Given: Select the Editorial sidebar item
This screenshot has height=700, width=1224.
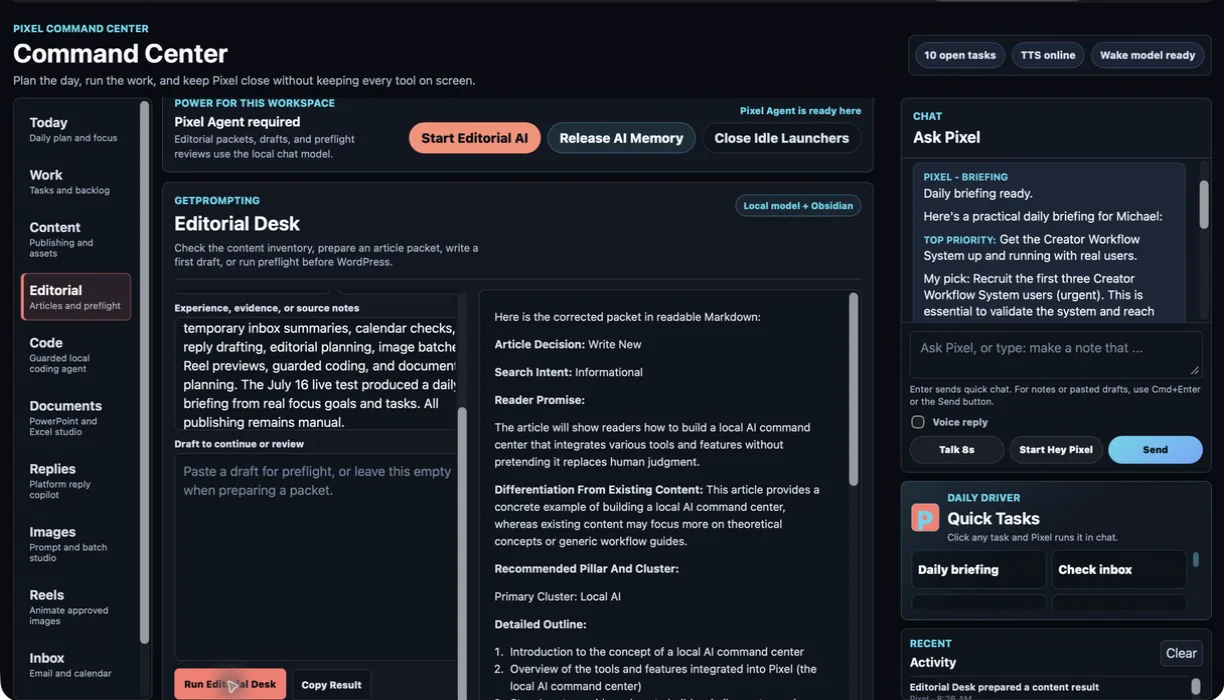Looking at the screenshot, I should 76,297.
